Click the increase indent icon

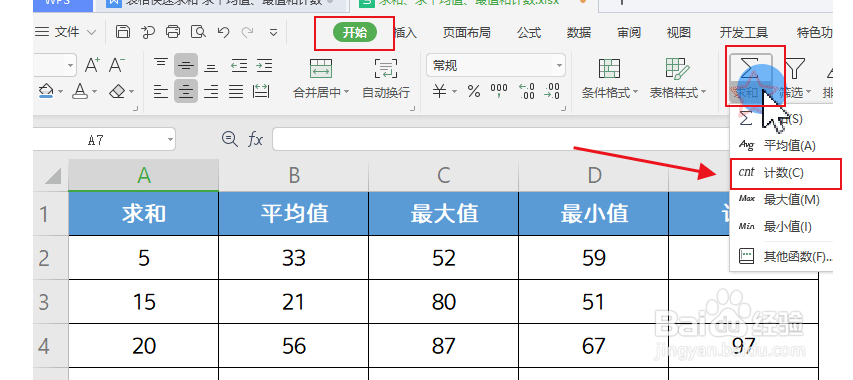[264, 66]
